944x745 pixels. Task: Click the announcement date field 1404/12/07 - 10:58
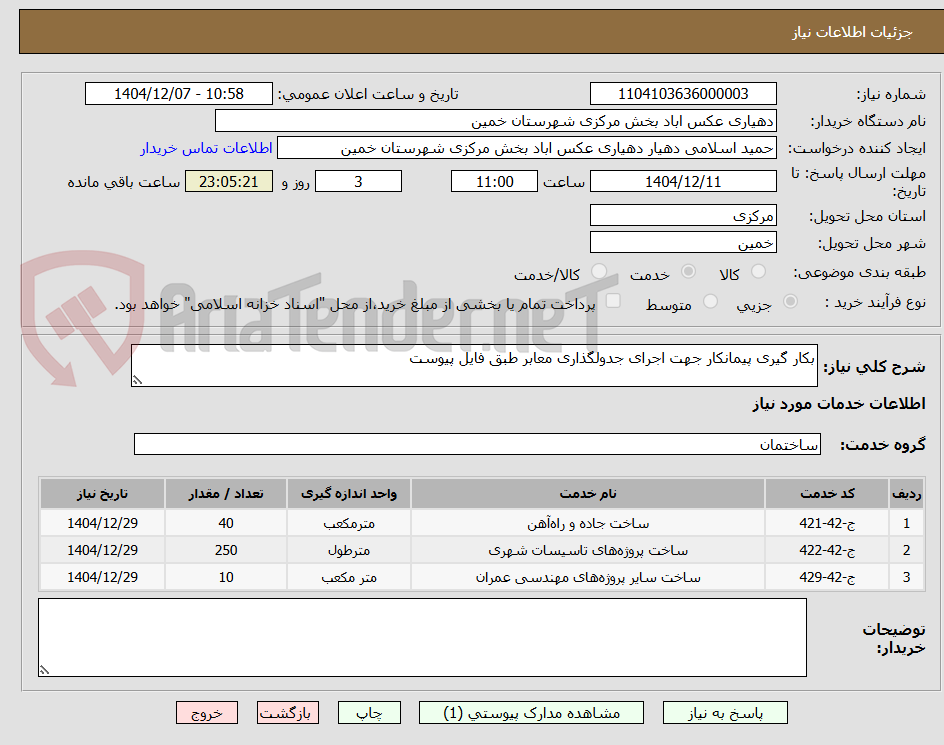click(179, 94)
